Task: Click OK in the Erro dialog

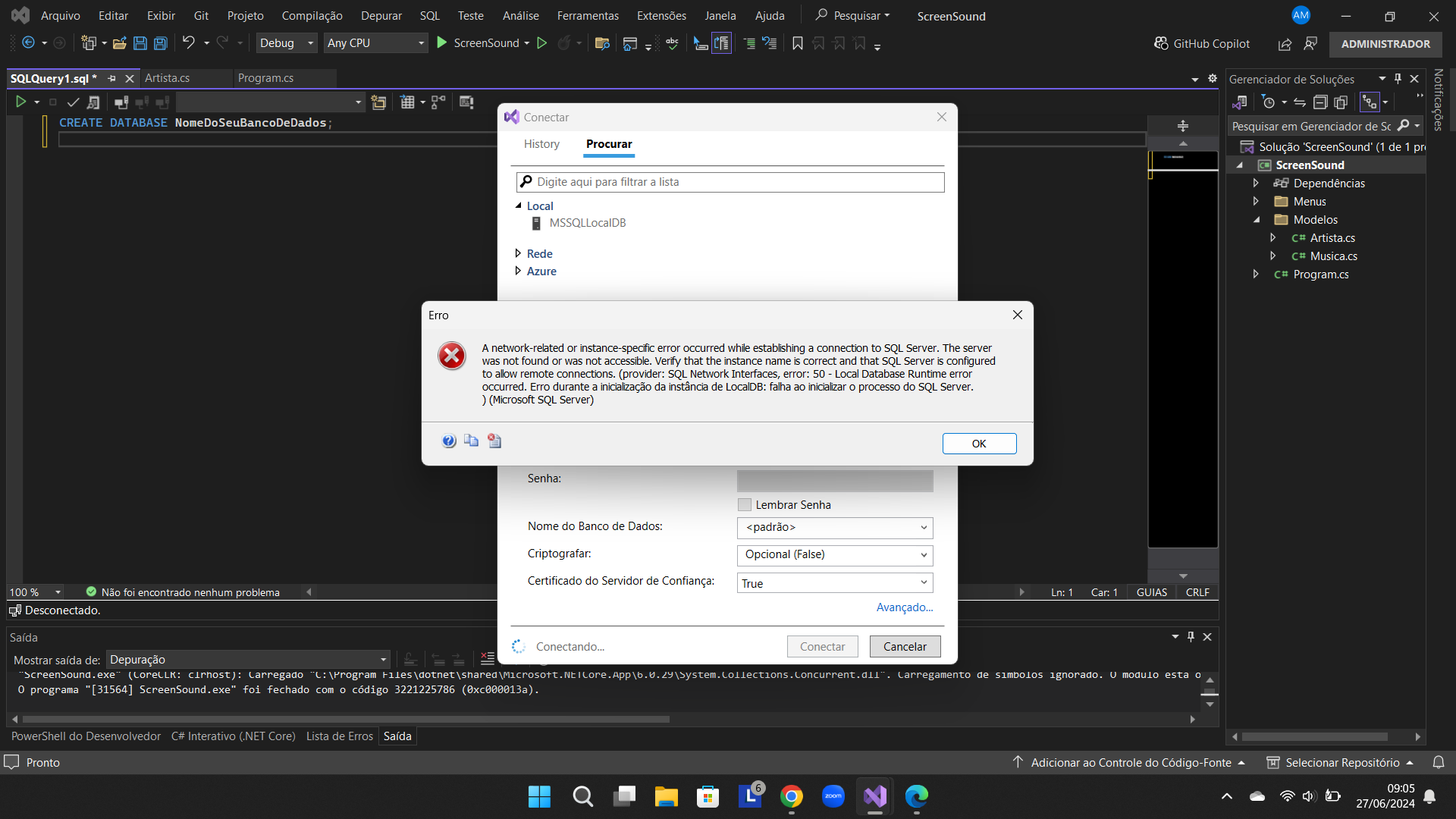Action: point(979,444)
